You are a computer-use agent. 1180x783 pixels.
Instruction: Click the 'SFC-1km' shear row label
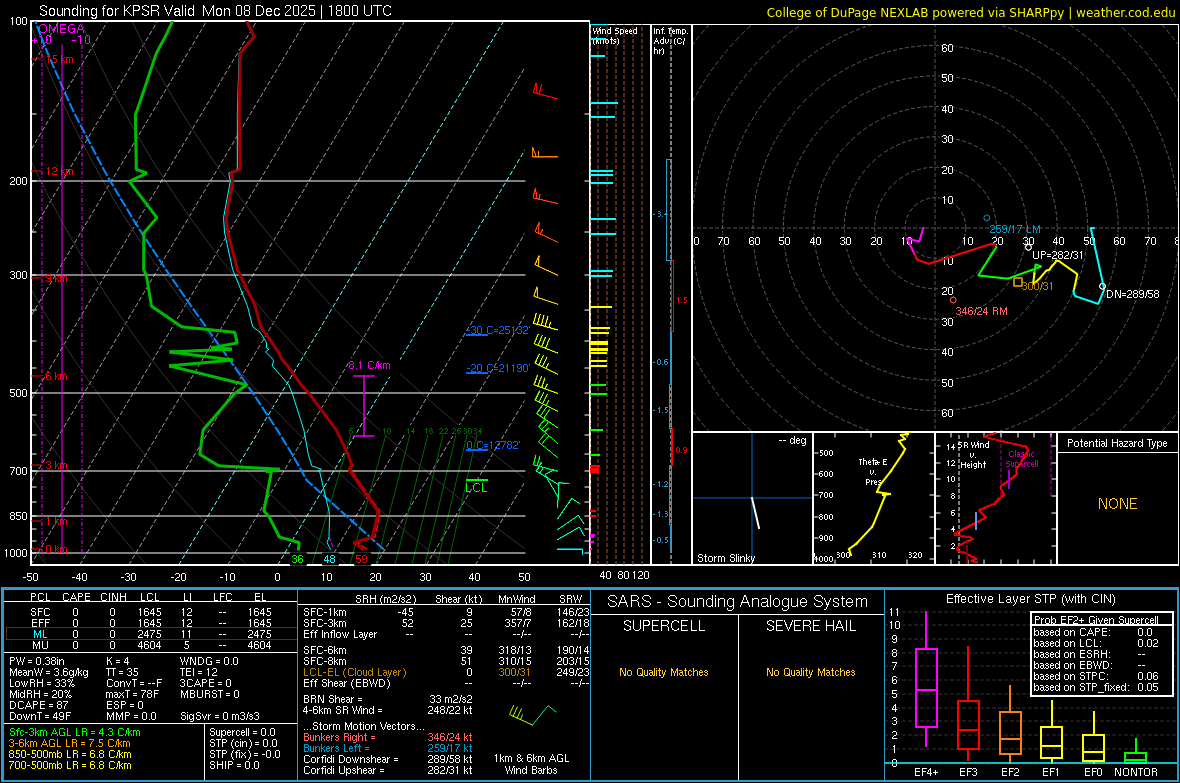325,612
